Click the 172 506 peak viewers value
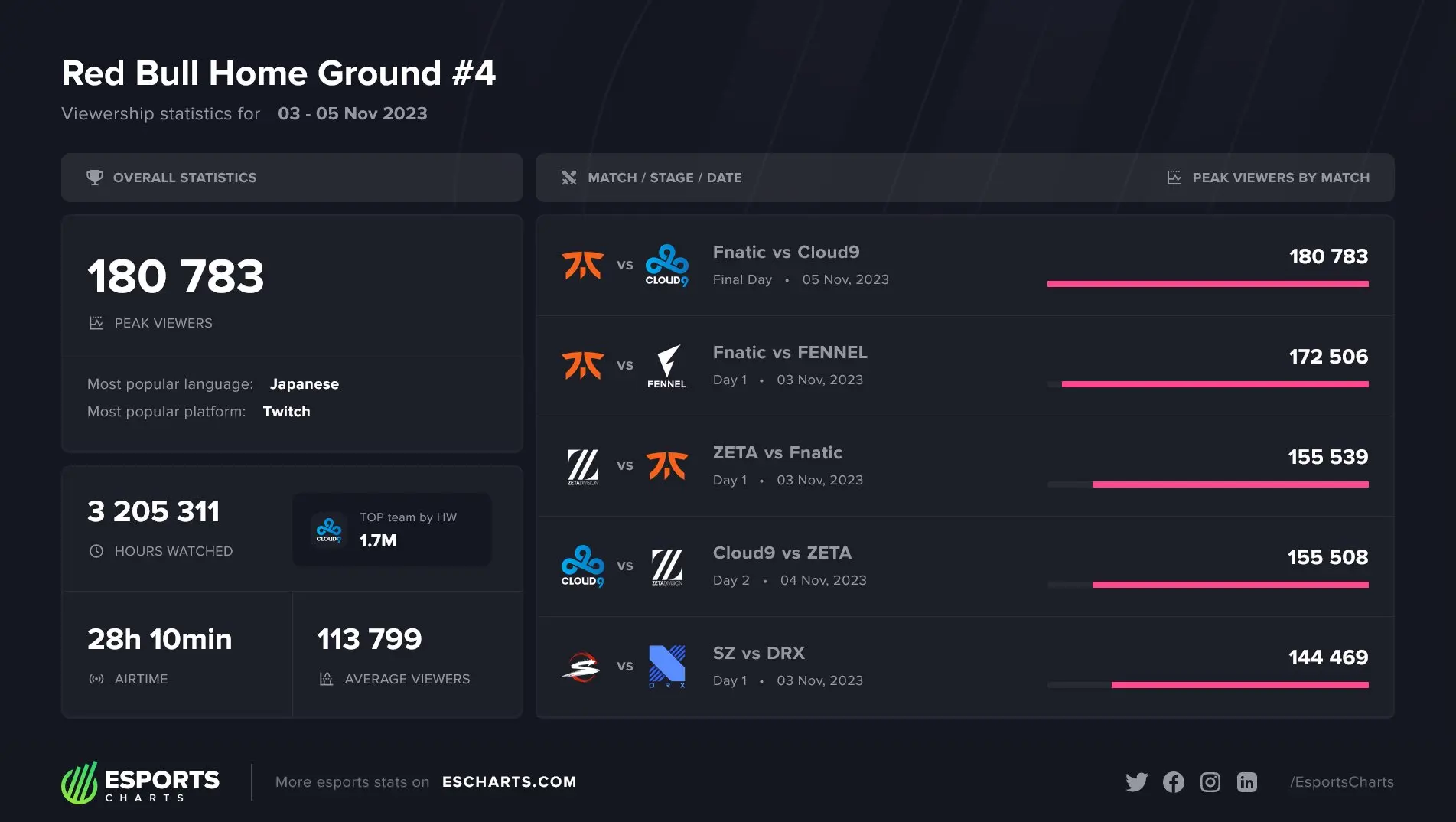The height and width of the screenshot is (822, 1456). pos(1329,357)
